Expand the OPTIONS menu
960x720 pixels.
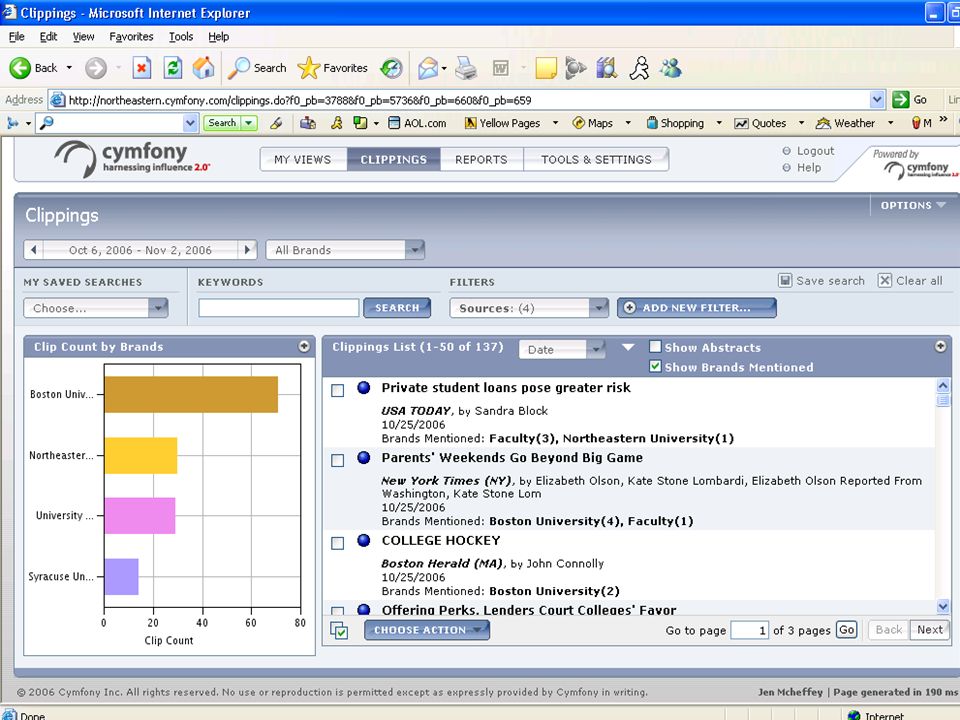[913, 205]
